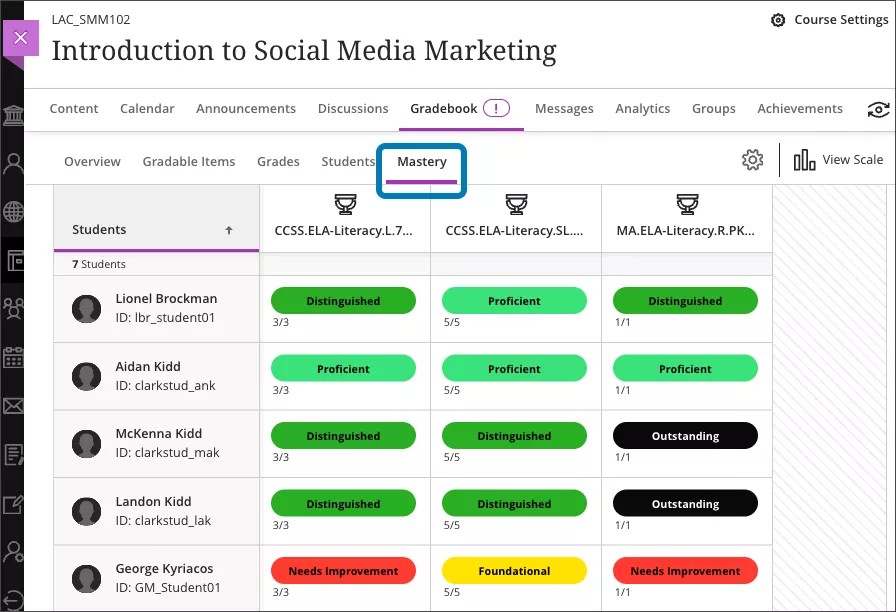Click View Scale button
The width and height of the screenshot is (896, 612).
pos(838,160)
